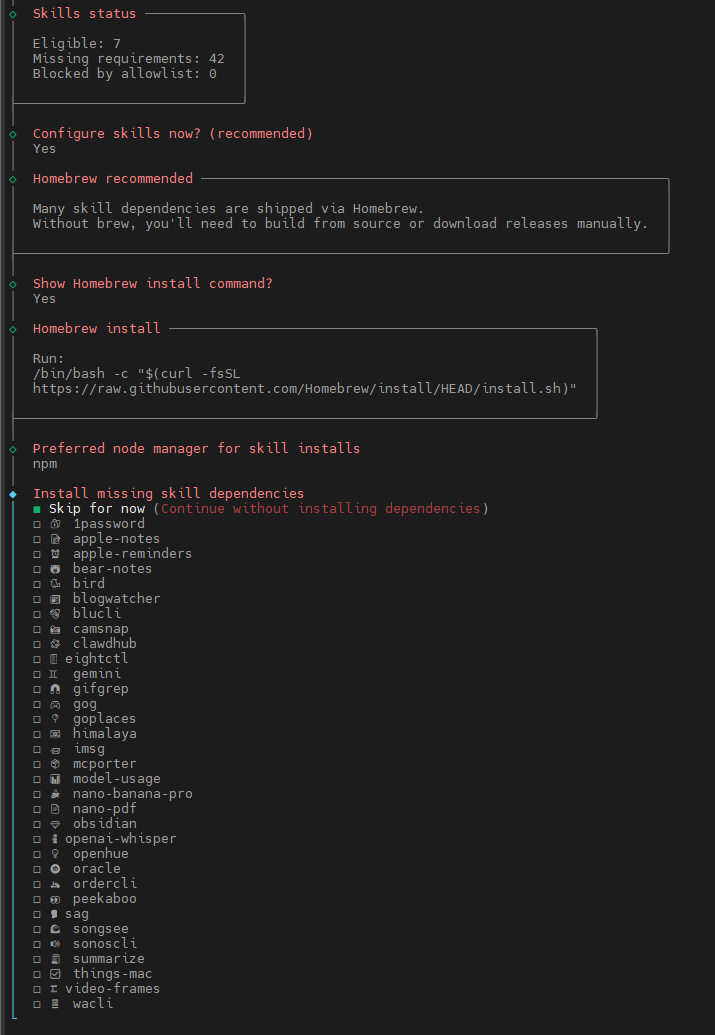Screen dimensions: 715x1035
Task: Click the model-usage chart icon
Action: (55, 779)
